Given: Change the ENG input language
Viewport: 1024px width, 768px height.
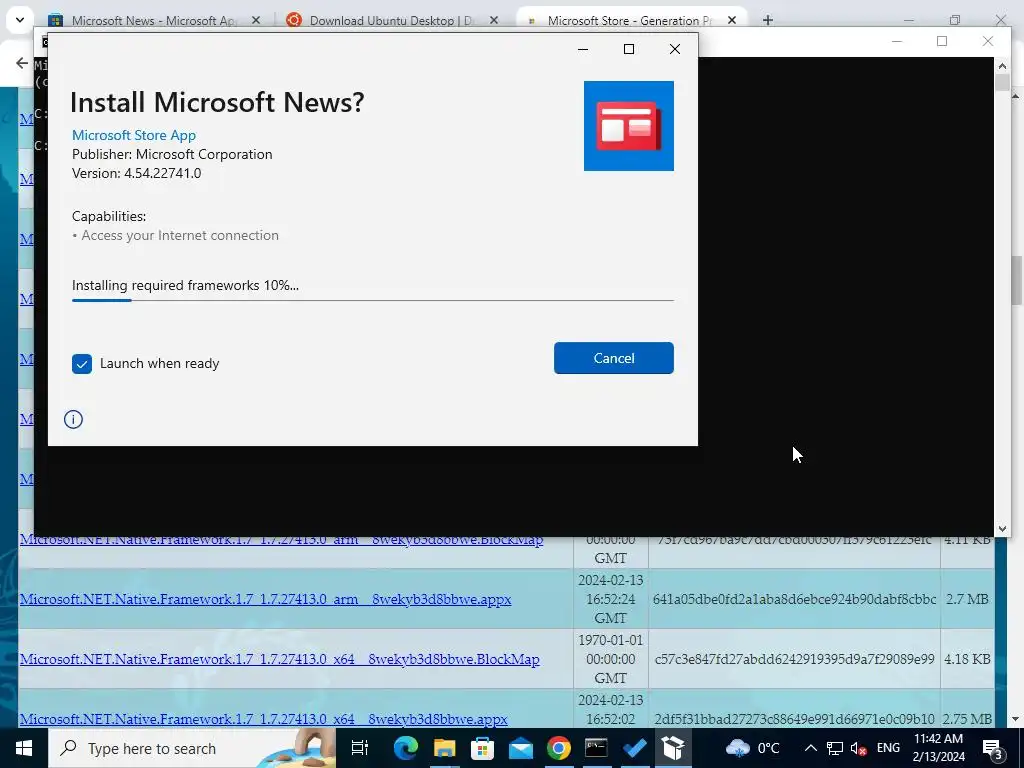Looking at the screenshot, I should coord(888,748).
